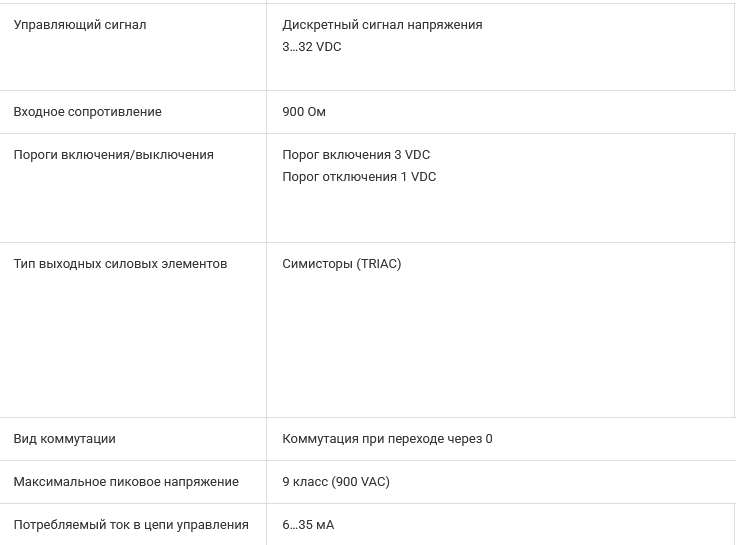Click the "Тип выходных силовых элементов" label
This screenshot has width=736, height=545.
coord(120,264)
